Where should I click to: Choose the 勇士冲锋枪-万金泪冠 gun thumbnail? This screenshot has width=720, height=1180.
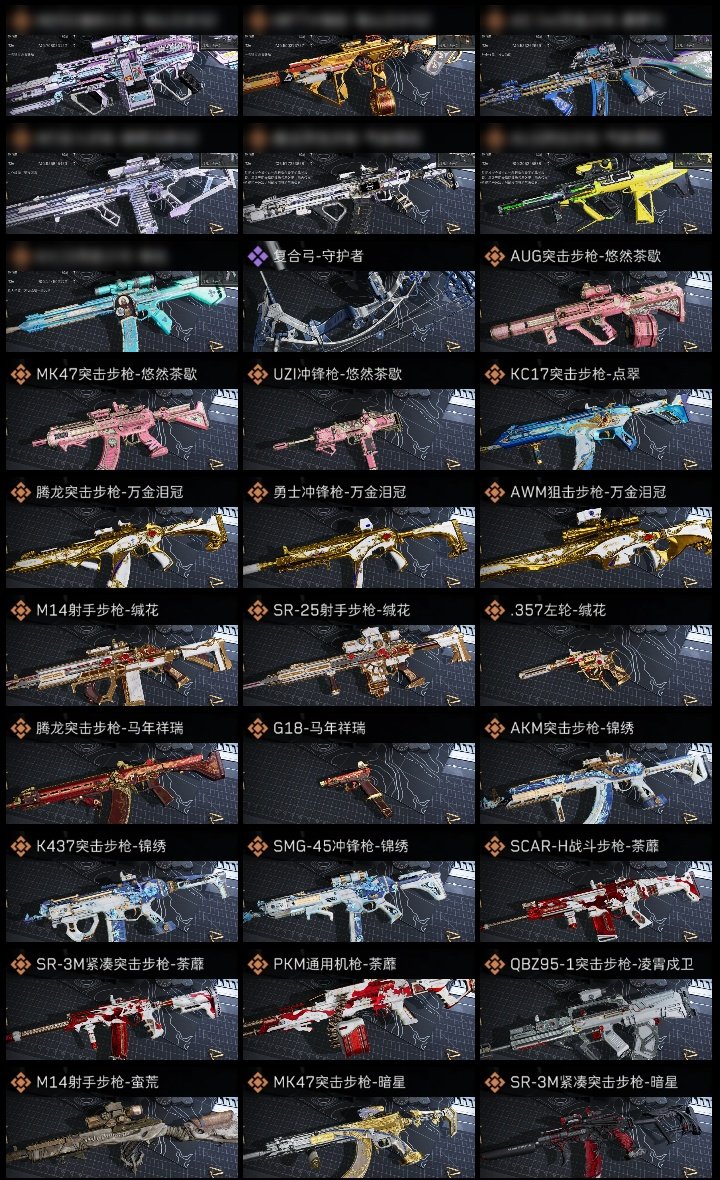359,548
